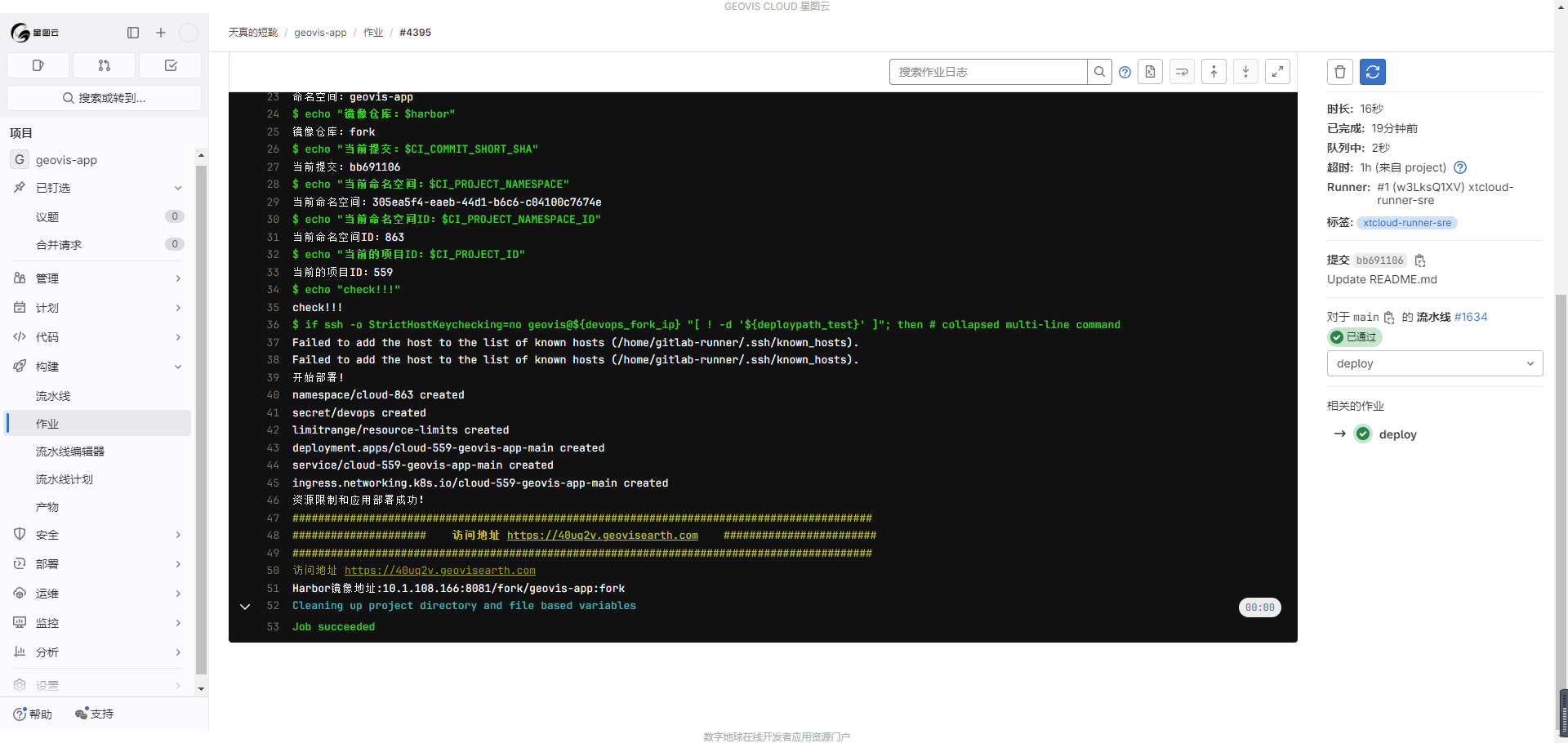Go to geovis-app breadcrumb link
This screenshot has height=743, width=1568.
pos(320,33)
